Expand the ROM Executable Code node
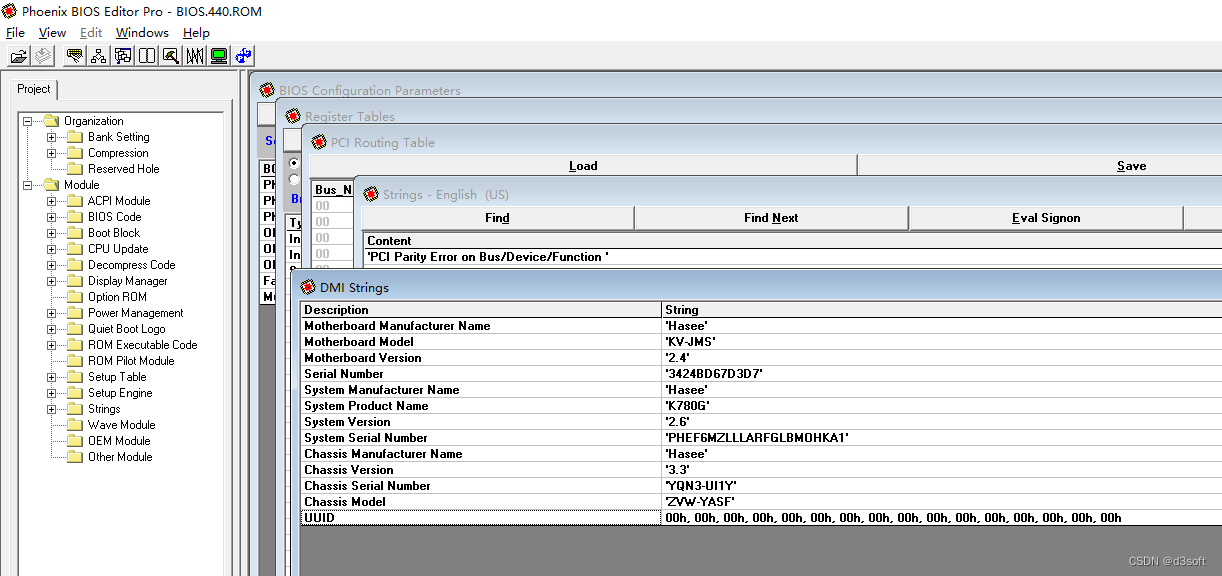Viewport: 1222px width, 576px height. [52, 345]
